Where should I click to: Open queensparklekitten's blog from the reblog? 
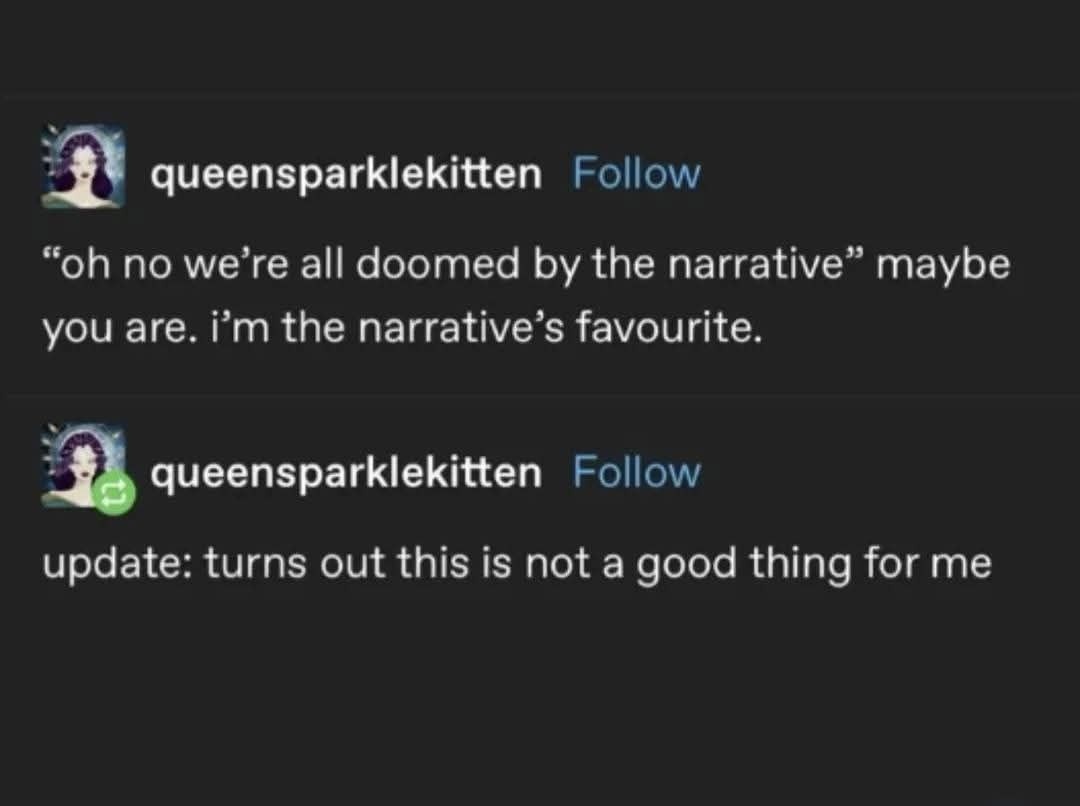(x=346, y=471)
